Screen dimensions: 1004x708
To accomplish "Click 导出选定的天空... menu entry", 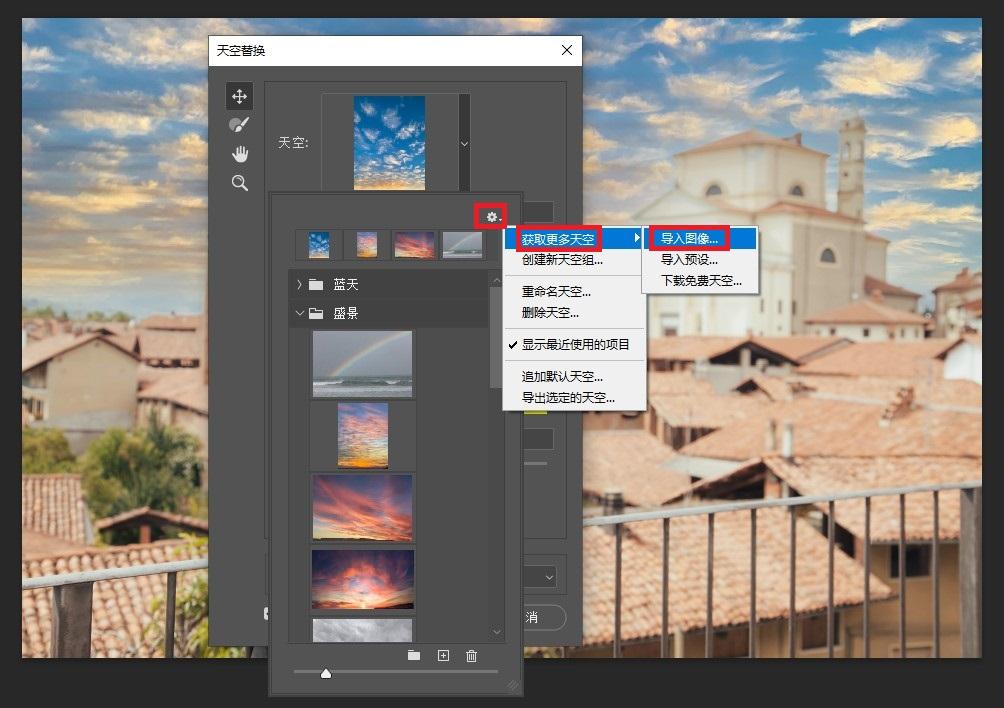I will [568, 398].
